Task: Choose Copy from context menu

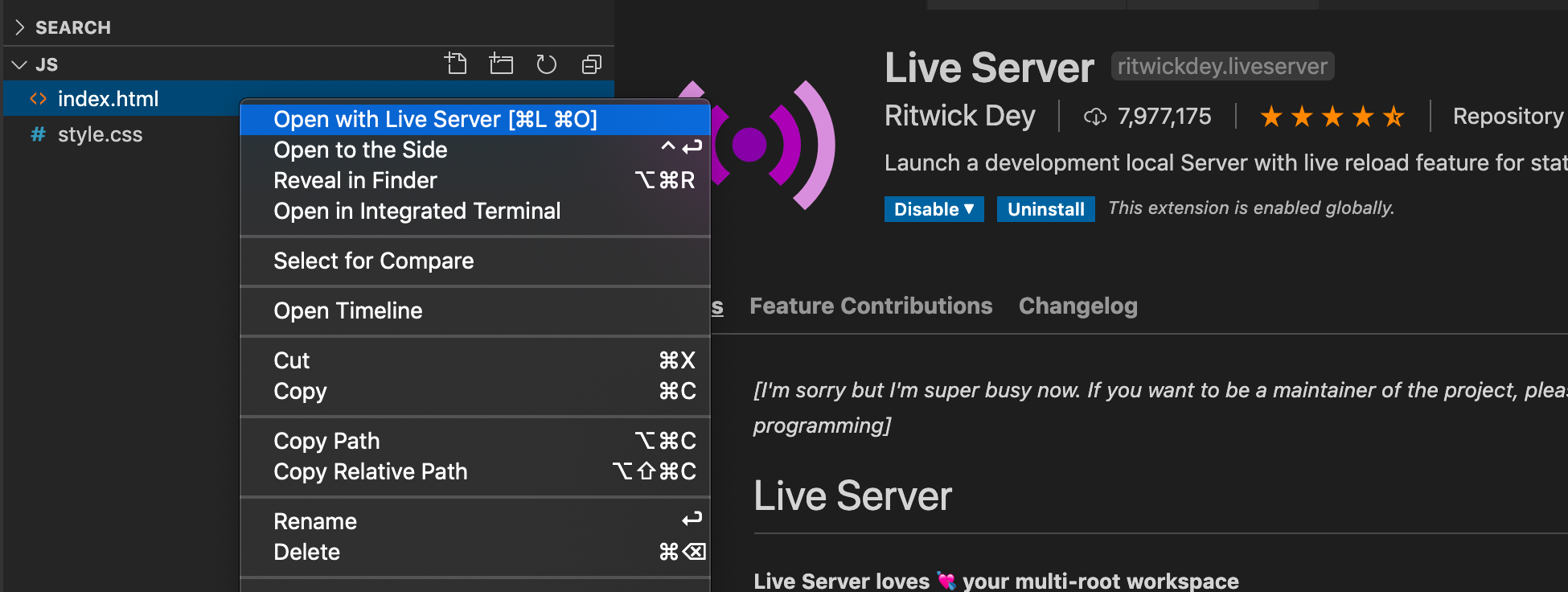Action: pos(475,391)
